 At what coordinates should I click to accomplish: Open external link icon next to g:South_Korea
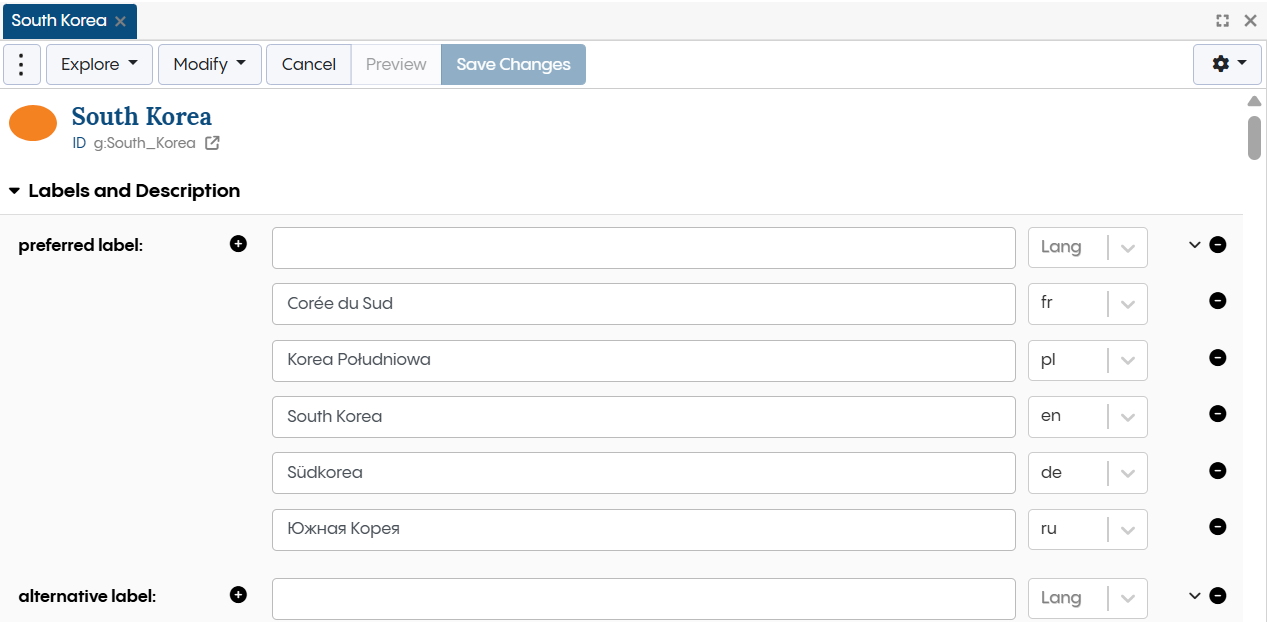[x=212, y=143]
